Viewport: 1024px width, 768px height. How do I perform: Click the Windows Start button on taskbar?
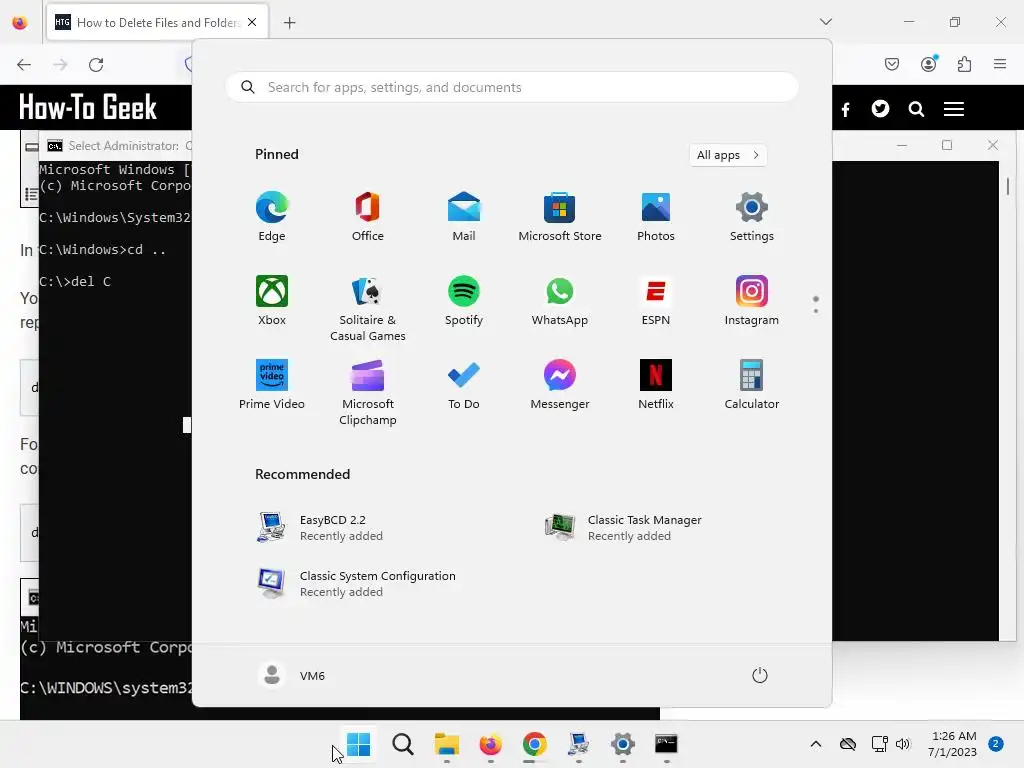[359, 744]
